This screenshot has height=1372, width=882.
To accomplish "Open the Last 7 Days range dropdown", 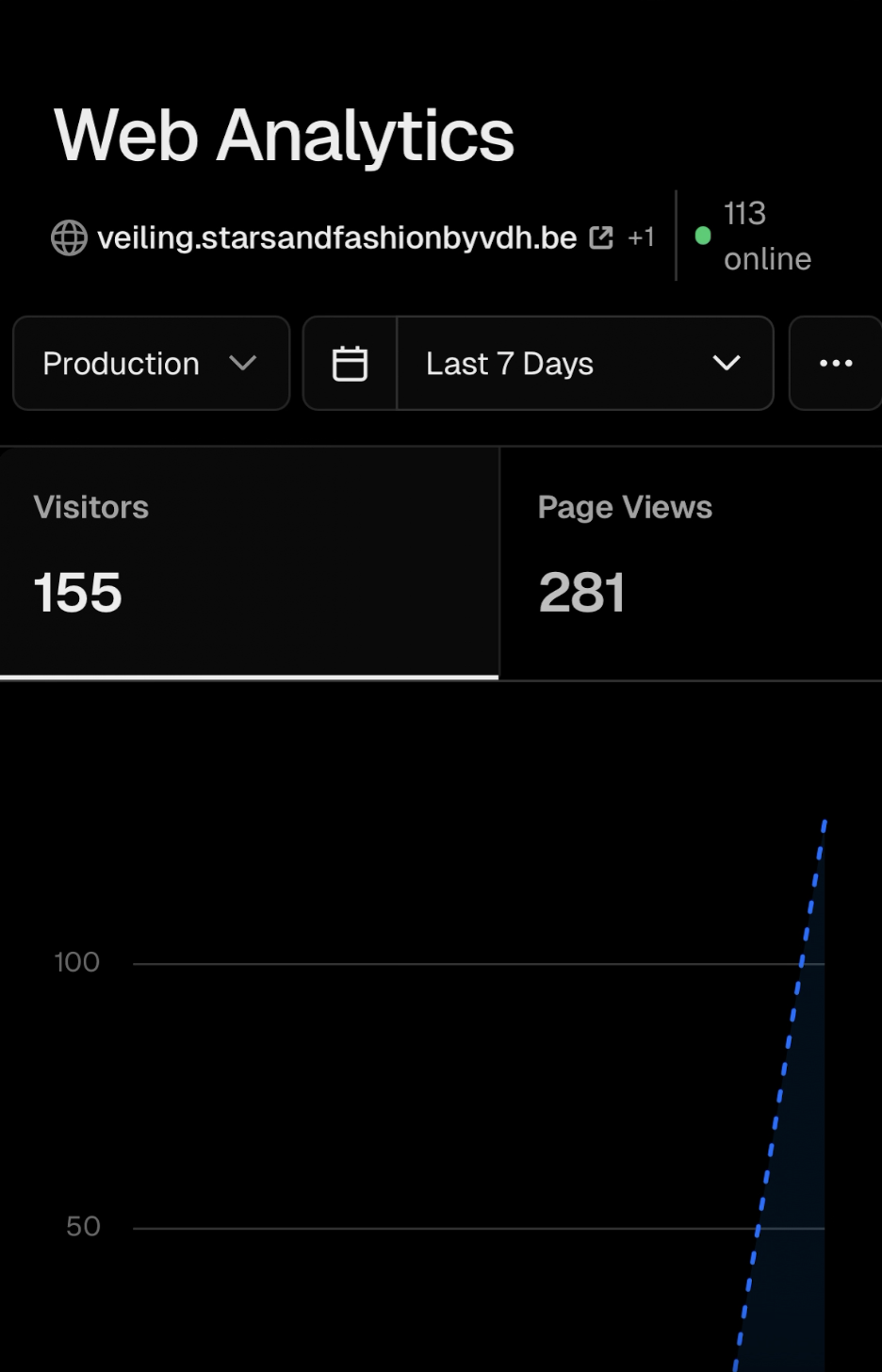I will (x=585, y=364).
